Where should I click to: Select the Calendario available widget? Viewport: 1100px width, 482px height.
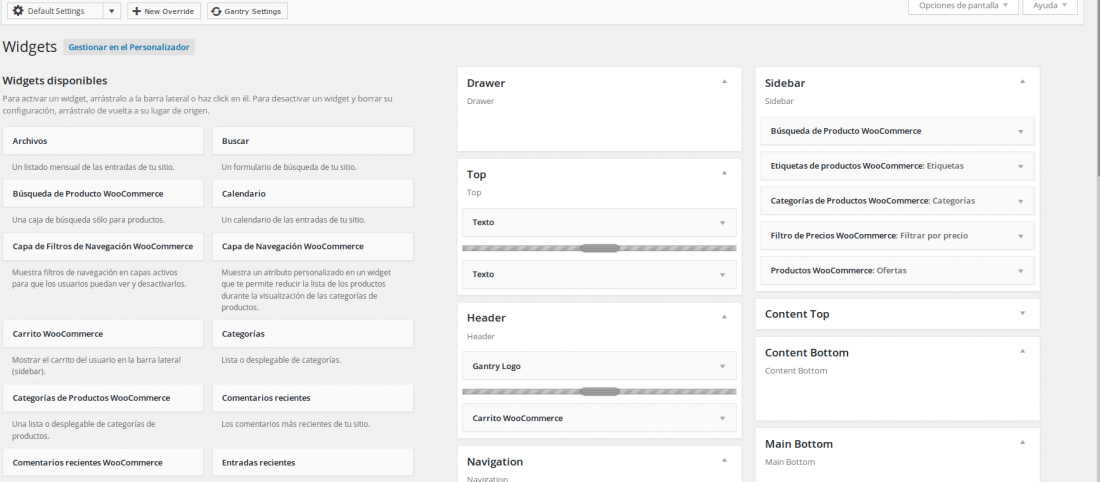click(313, 194)
